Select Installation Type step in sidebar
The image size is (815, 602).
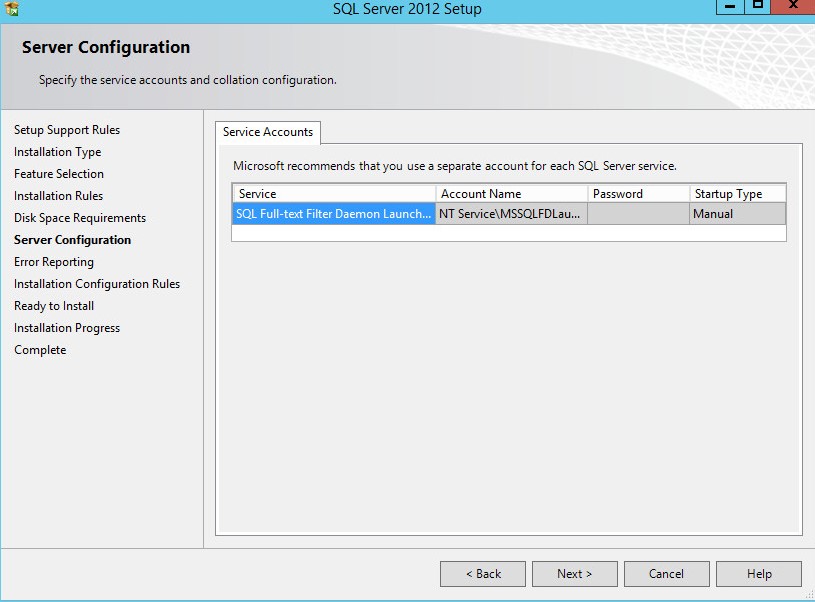pyautogui.click(x=58, y=152)
